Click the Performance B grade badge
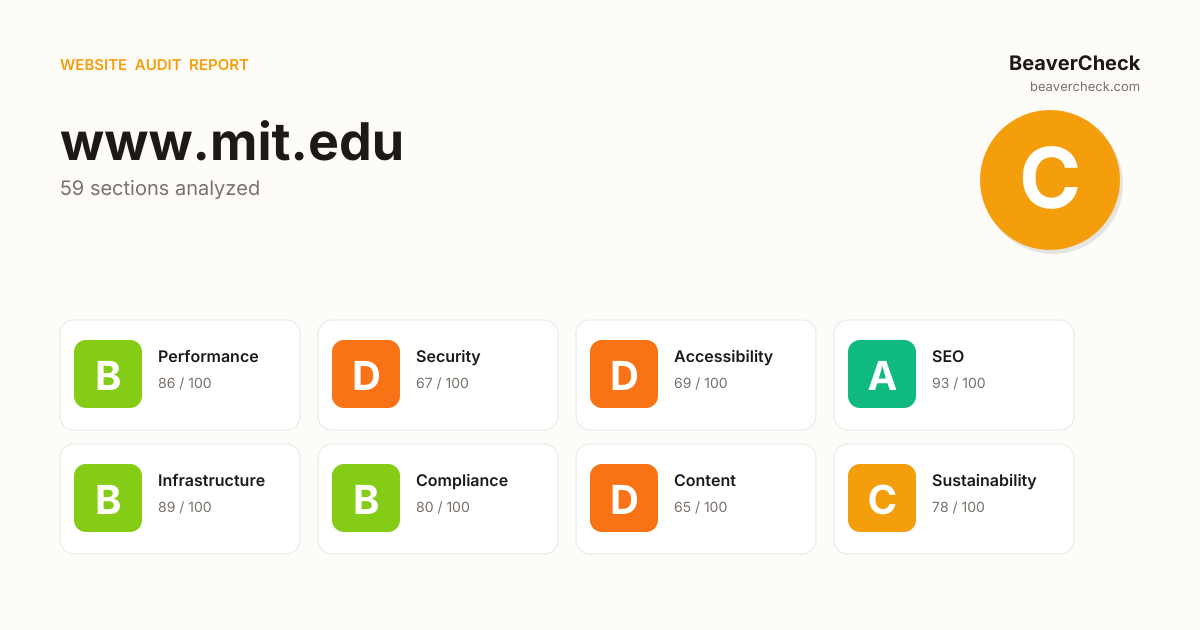This screenshot has height=630, width=1200. click(x=108, y=374)
